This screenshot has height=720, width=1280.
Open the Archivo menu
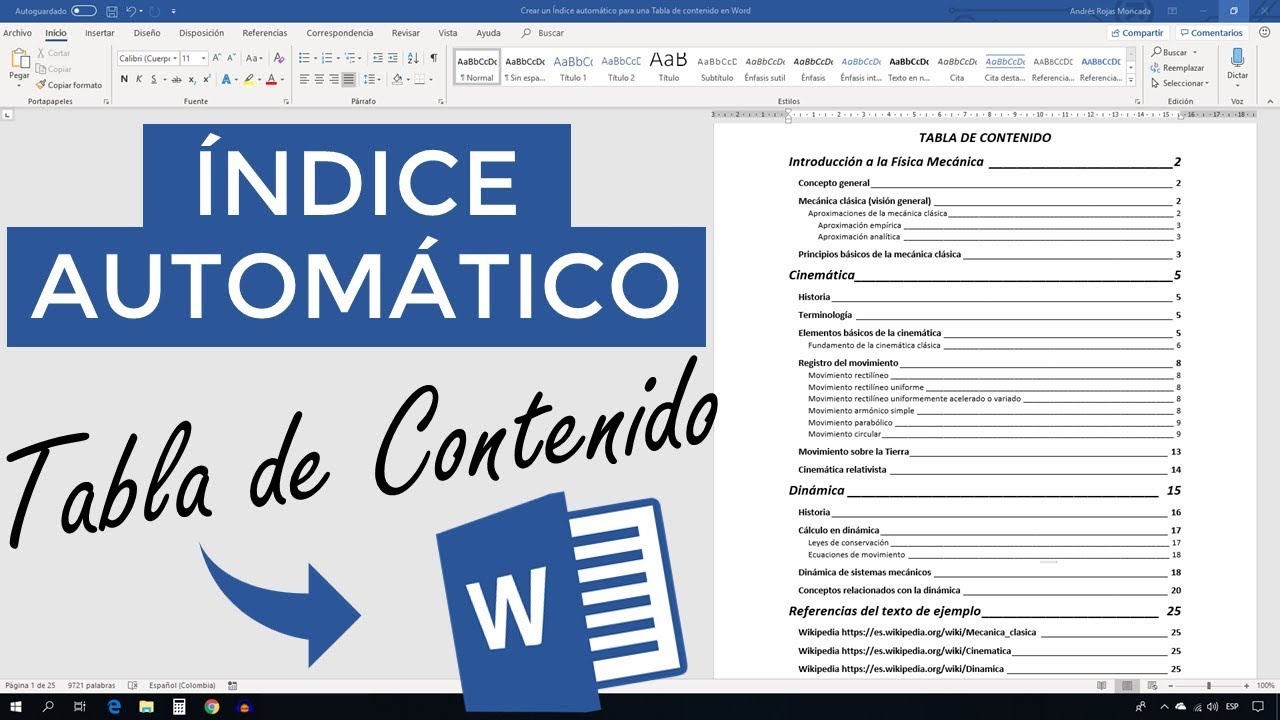17,33
